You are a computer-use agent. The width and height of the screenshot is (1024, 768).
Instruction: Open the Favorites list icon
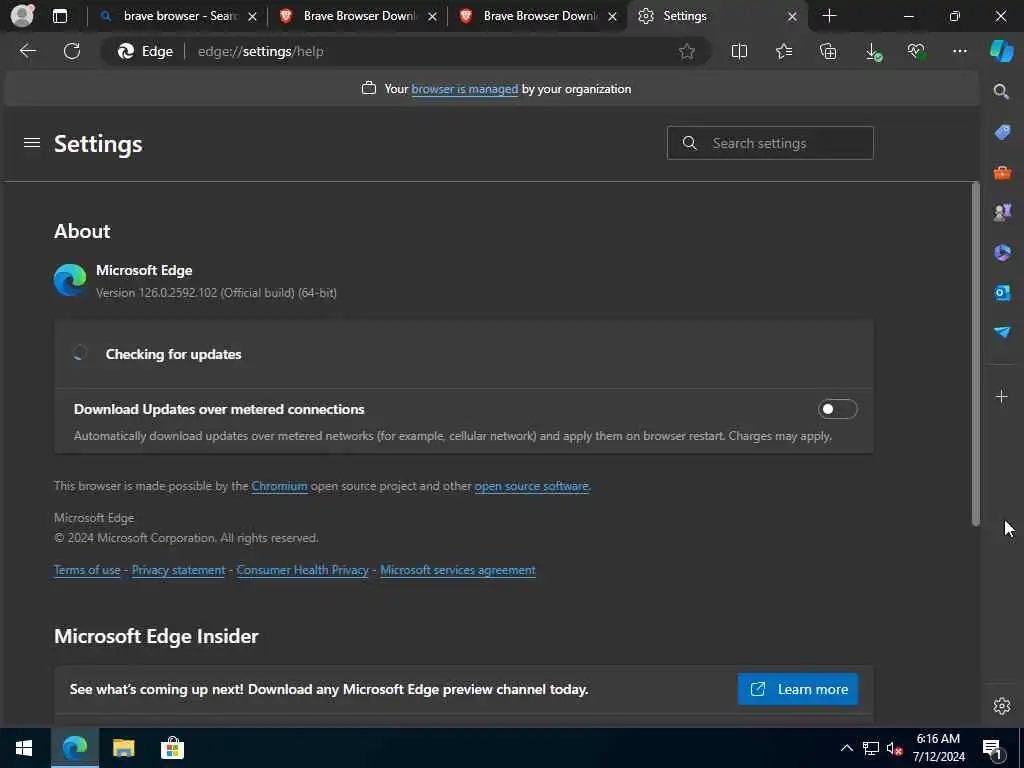[784, 52]
